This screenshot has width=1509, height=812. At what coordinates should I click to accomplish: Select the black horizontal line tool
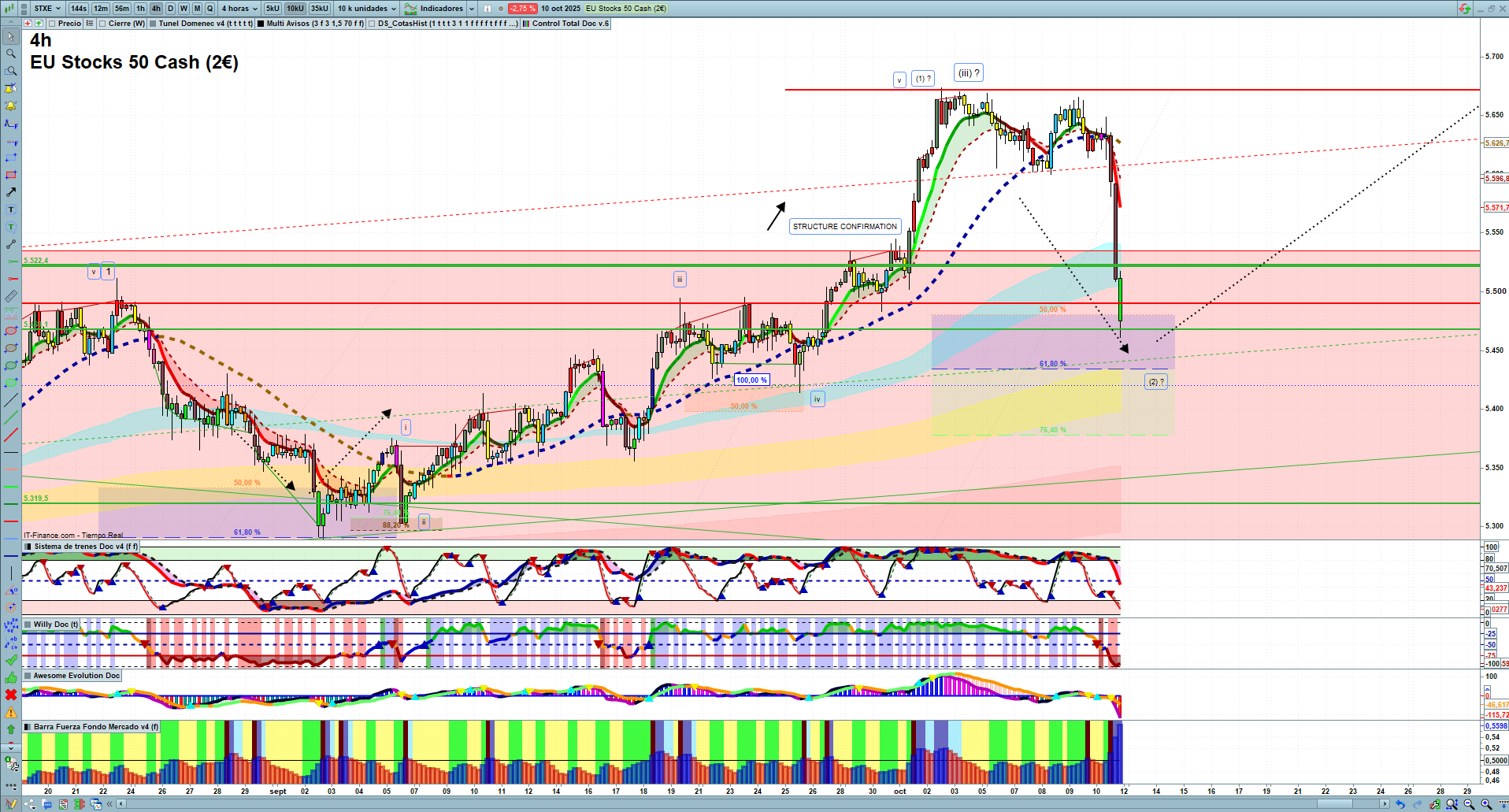pos(11,452)
